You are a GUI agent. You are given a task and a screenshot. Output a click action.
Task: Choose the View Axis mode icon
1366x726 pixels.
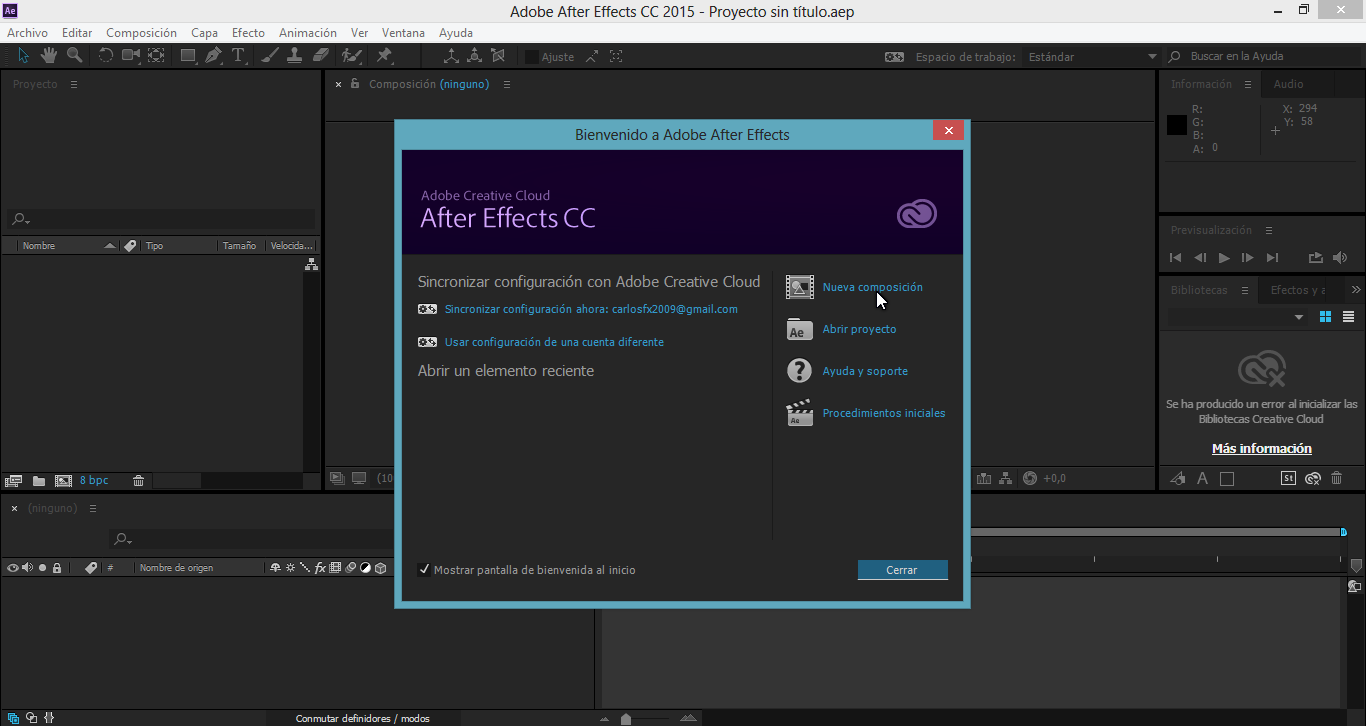point(499,57)
